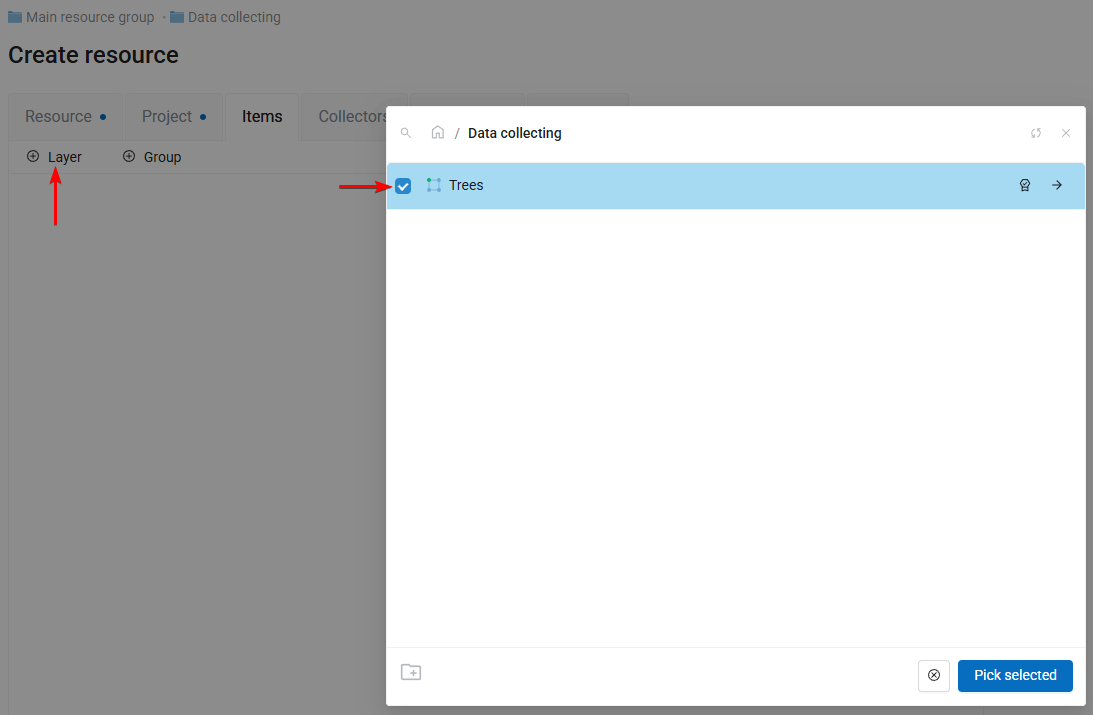Select the Trees row by its name
The image size is (1093, 715).
coord(466,185)
